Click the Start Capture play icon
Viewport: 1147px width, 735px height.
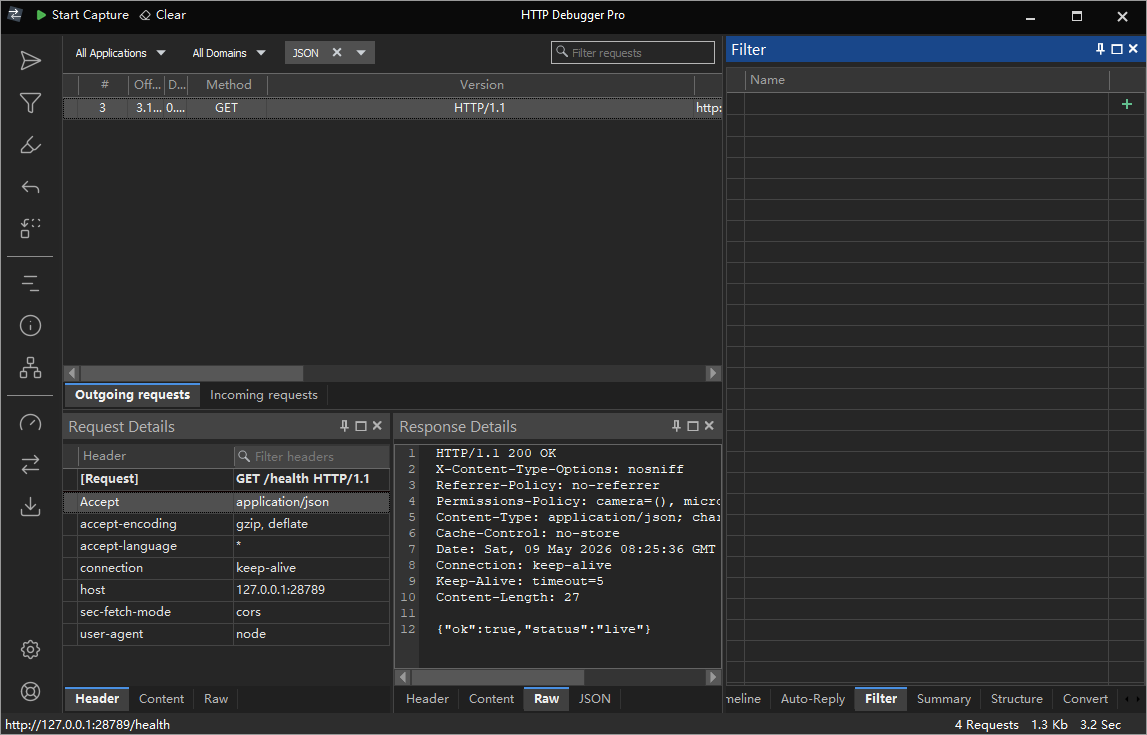(x=41, y=15)
